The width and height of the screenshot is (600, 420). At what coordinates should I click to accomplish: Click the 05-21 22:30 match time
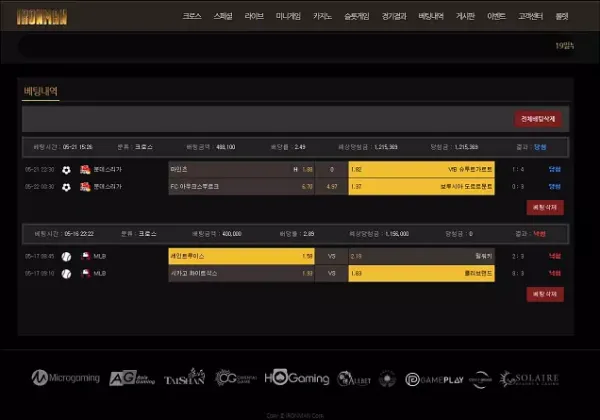click(x=40, y=169)
